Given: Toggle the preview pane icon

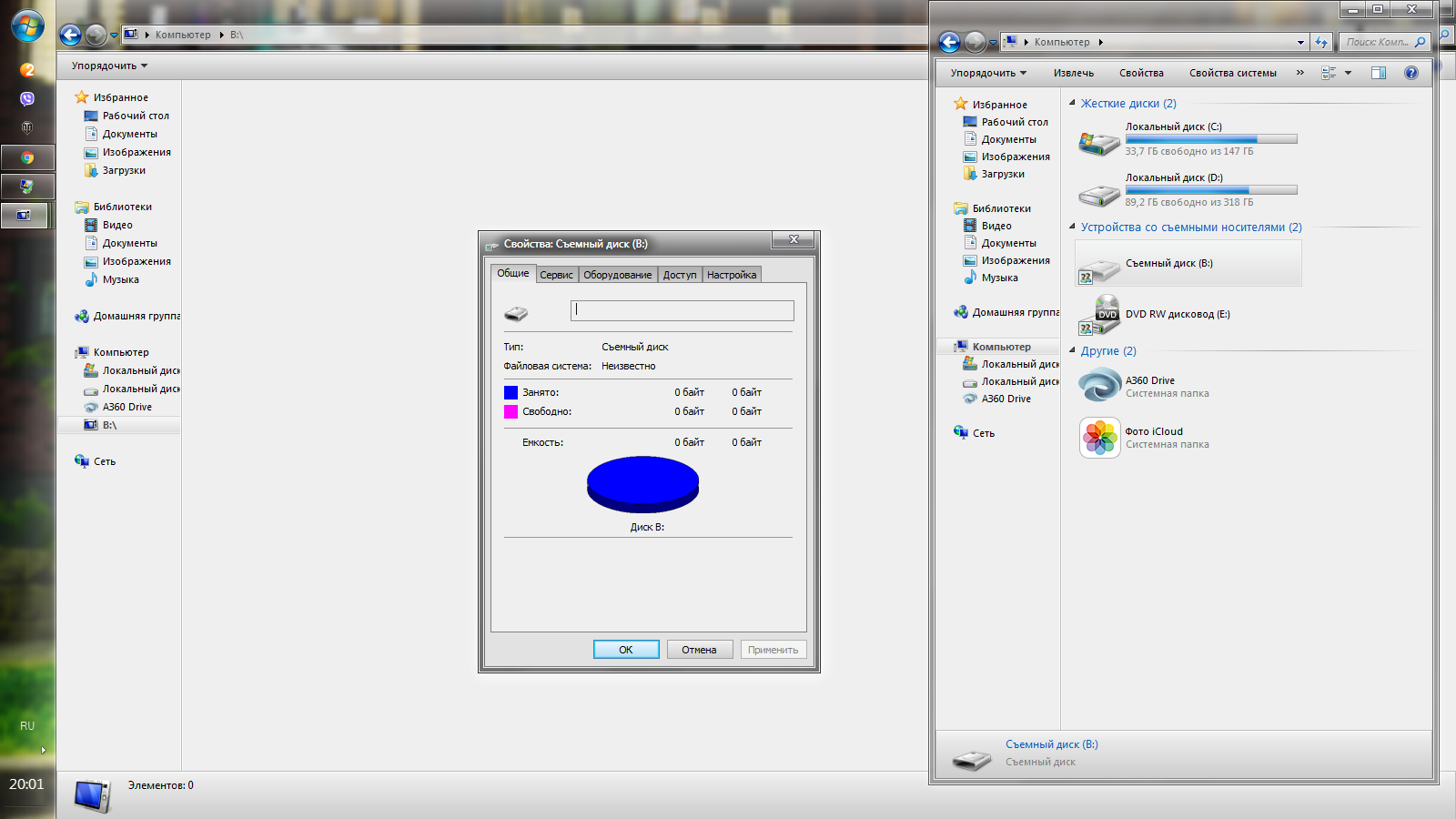Looking at the screenshot, I should pos(1378,73).
